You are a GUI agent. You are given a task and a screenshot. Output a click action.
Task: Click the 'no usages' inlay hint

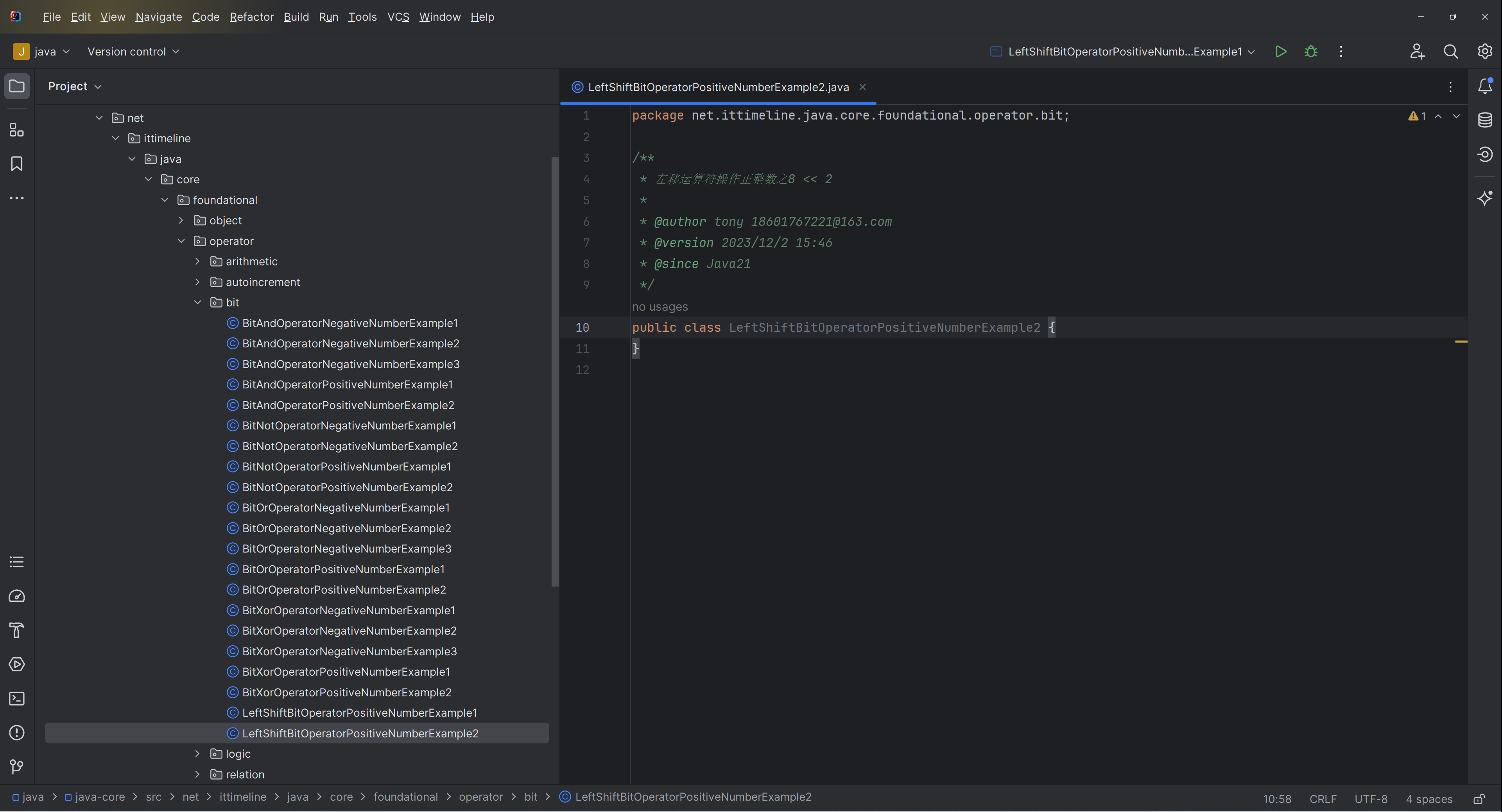[x=660, y=307]
